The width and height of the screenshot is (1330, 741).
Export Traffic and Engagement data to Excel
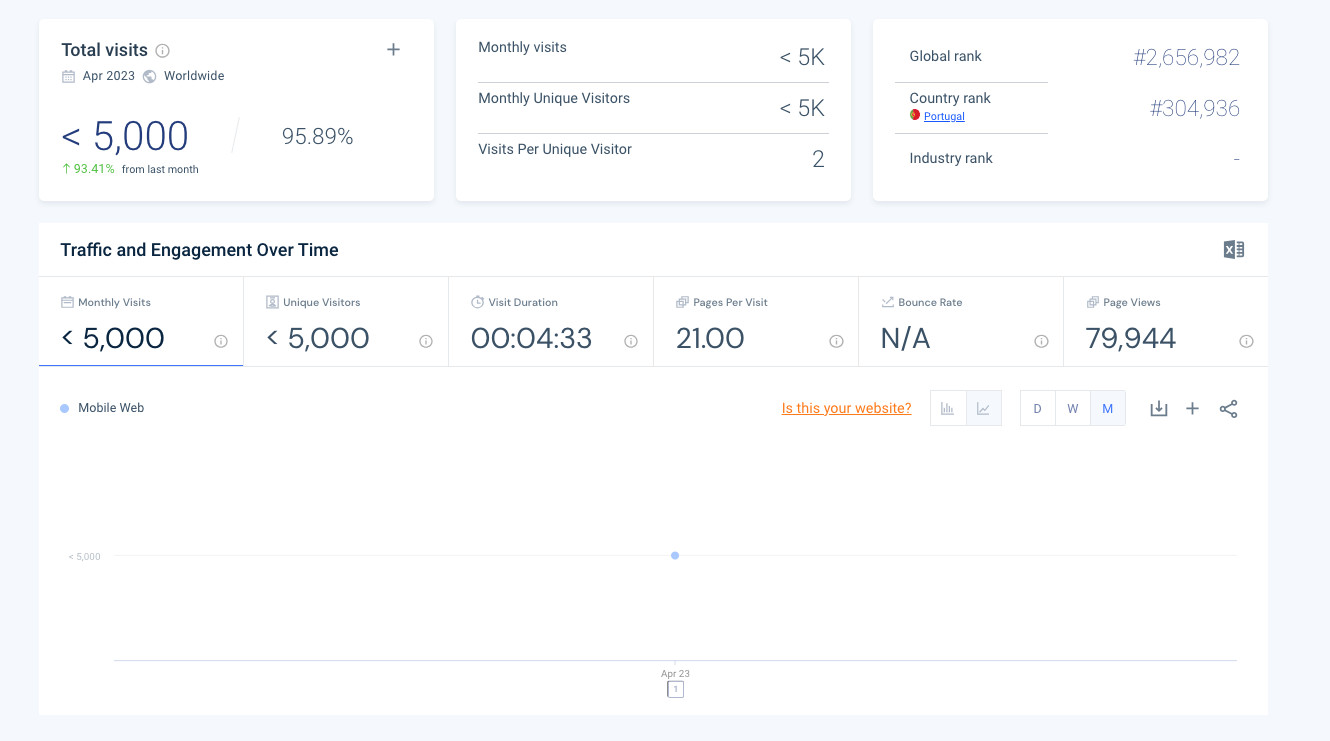tap(1233, 249)
